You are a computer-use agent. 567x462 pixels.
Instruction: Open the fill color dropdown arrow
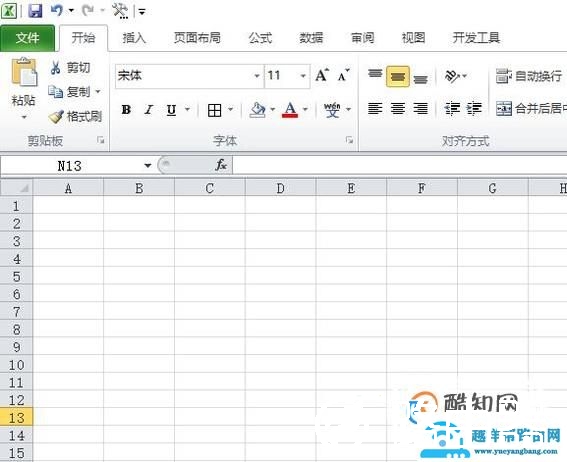point(273,109)
